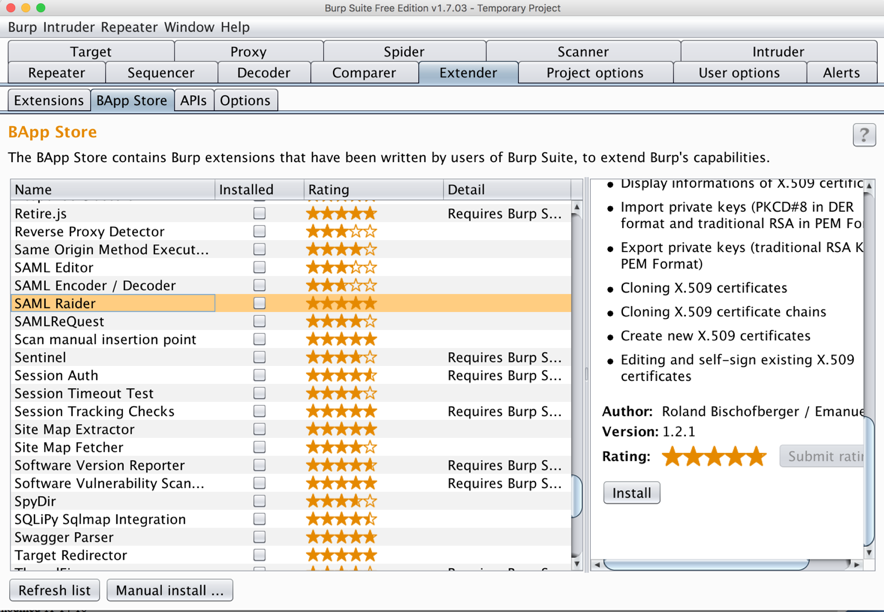Switch to the Decoder tab
Viewport: 884px width, 612px height.
tap(263, 73)
